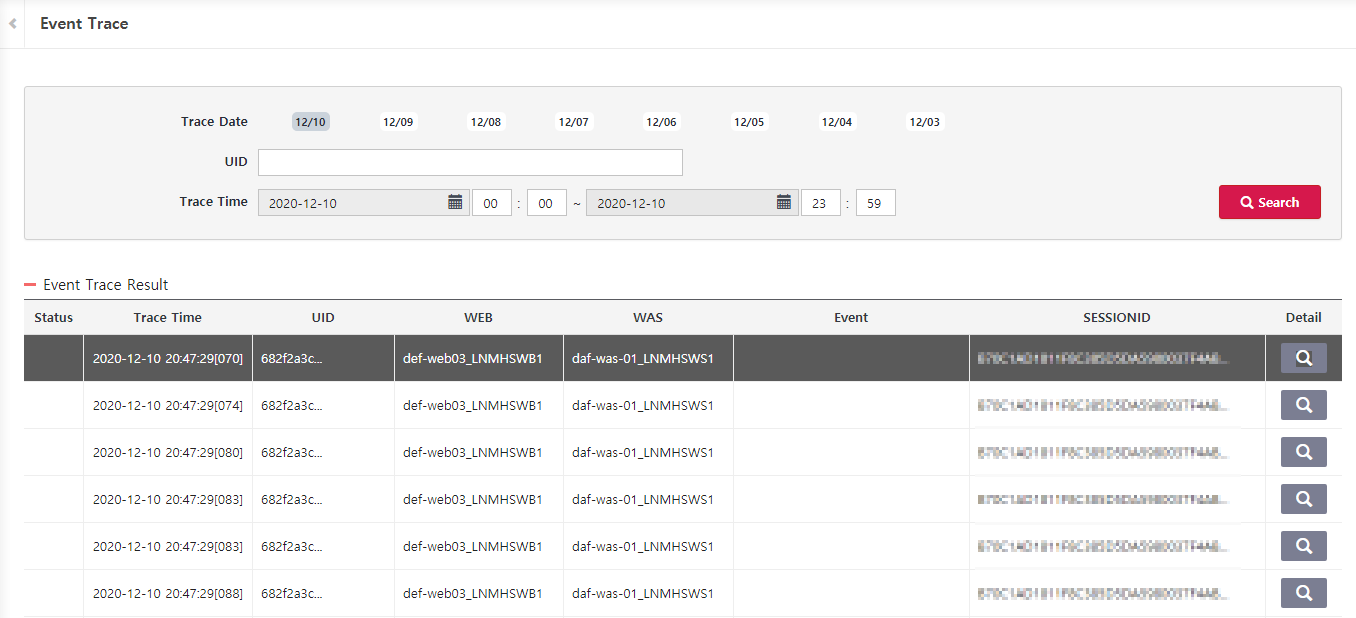Image resolution: width=1356 pixels, height=618 pixels.
Task: Select trace date 12/09
Action: [397, 122]
